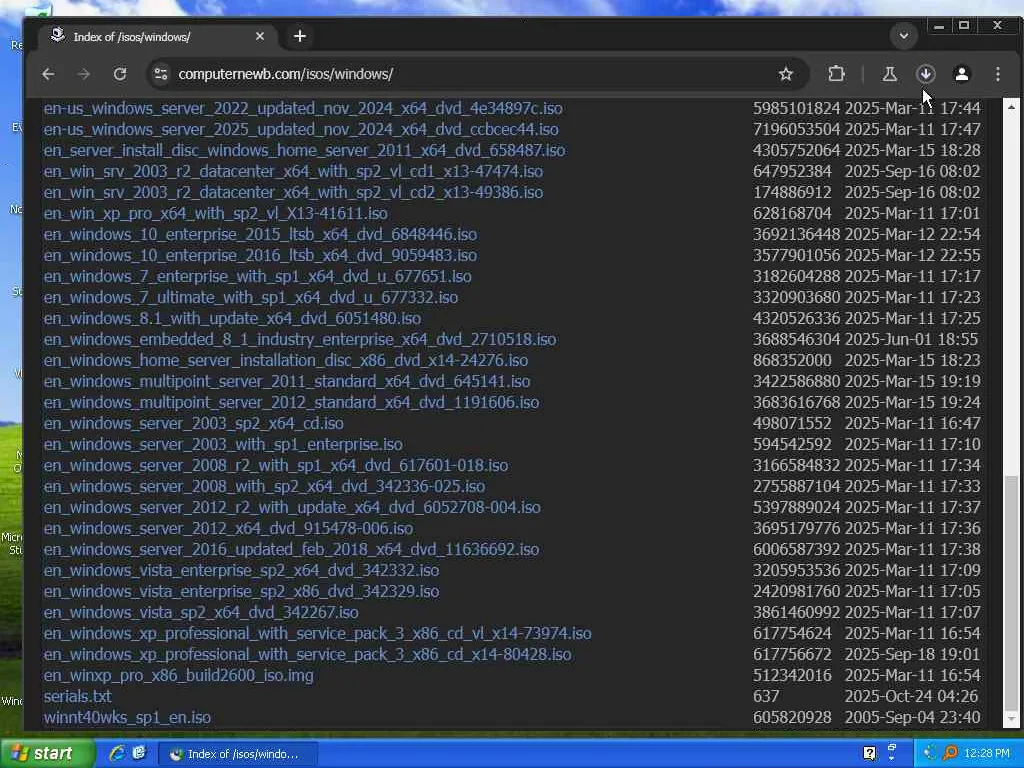This screenshot has width=1024, height=768.
Task: Open the Extensions puzzle icon
Action: tap(836, 74)
